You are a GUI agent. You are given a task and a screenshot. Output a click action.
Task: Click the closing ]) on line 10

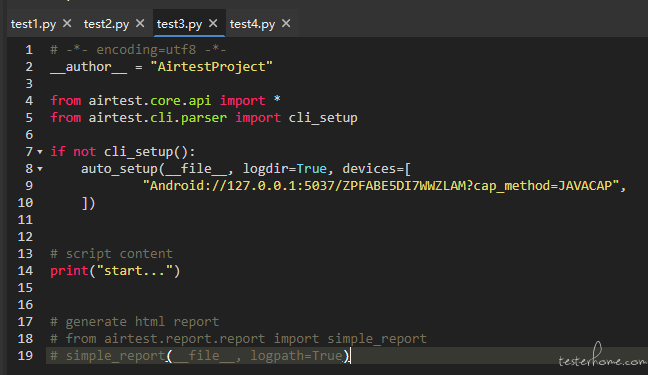pos(88,203)
